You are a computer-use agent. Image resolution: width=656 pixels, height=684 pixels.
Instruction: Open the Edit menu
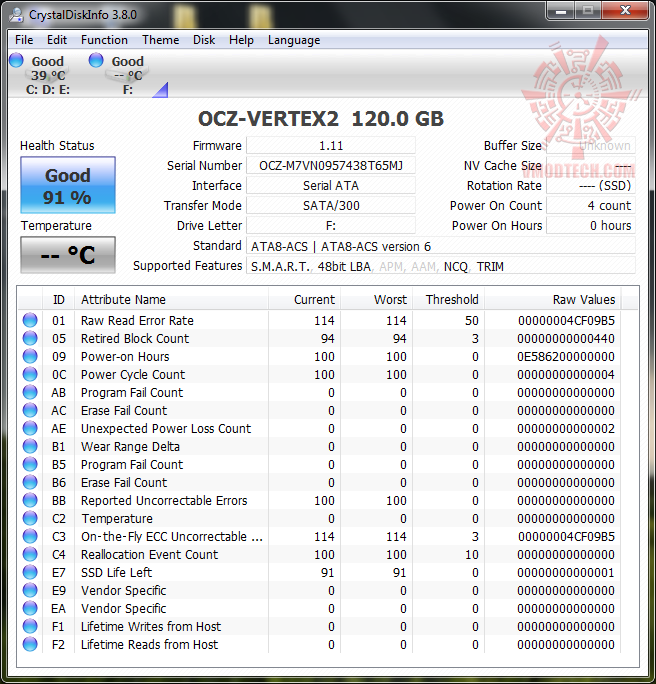tap(57, 40)
